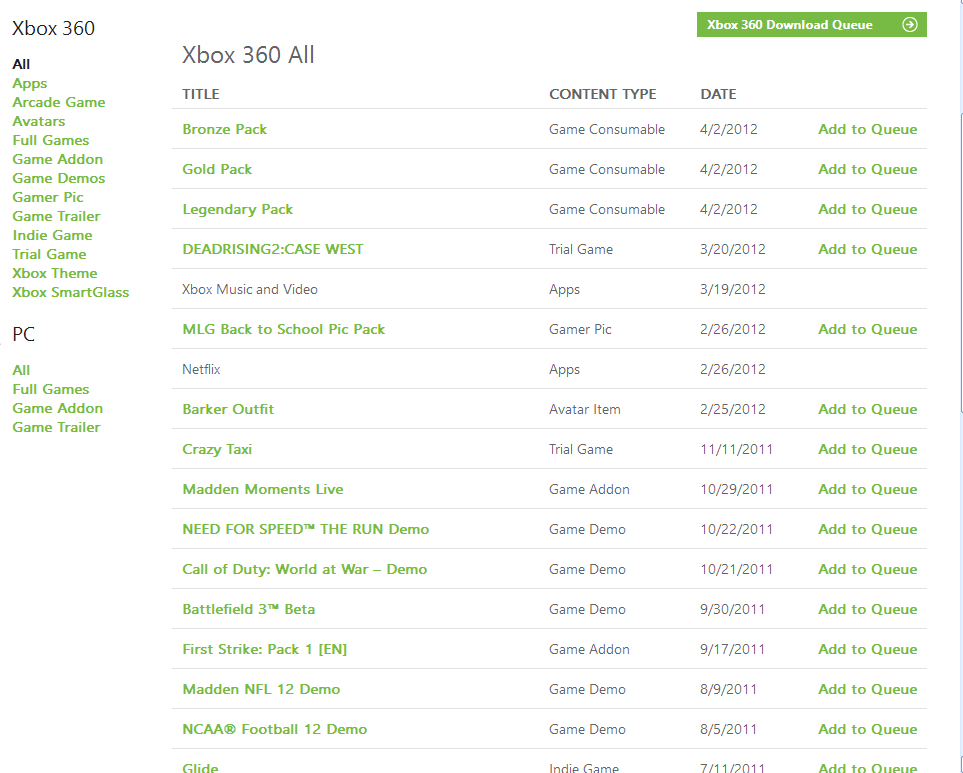963x773 pixels.
Task: Add Battlefield 3 Beta to queue
Action: [868, 609]
